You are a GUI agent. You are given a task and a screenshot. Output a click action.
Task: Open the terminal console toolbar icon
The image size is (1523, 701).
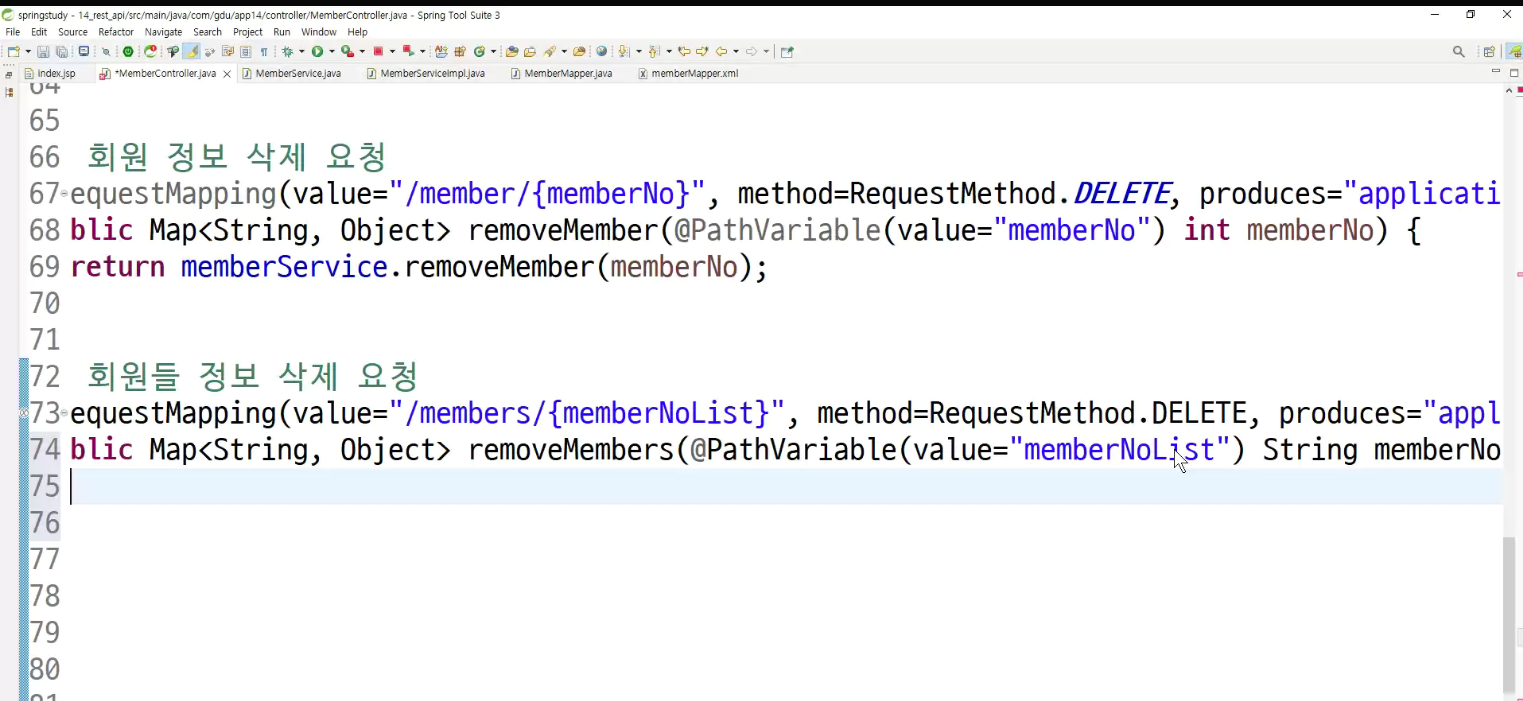coord(83,51)
